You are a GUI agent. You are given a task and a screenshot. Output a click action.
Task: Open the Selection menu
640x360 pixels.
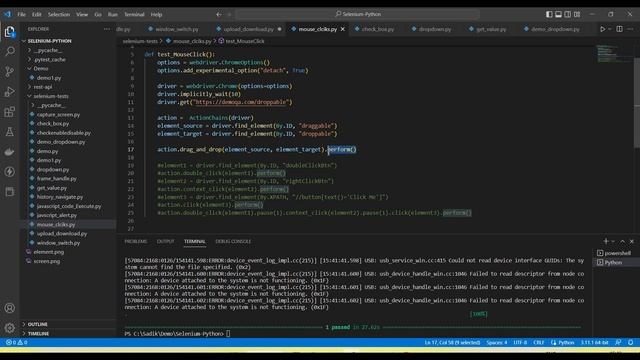(x=59, y=14)
